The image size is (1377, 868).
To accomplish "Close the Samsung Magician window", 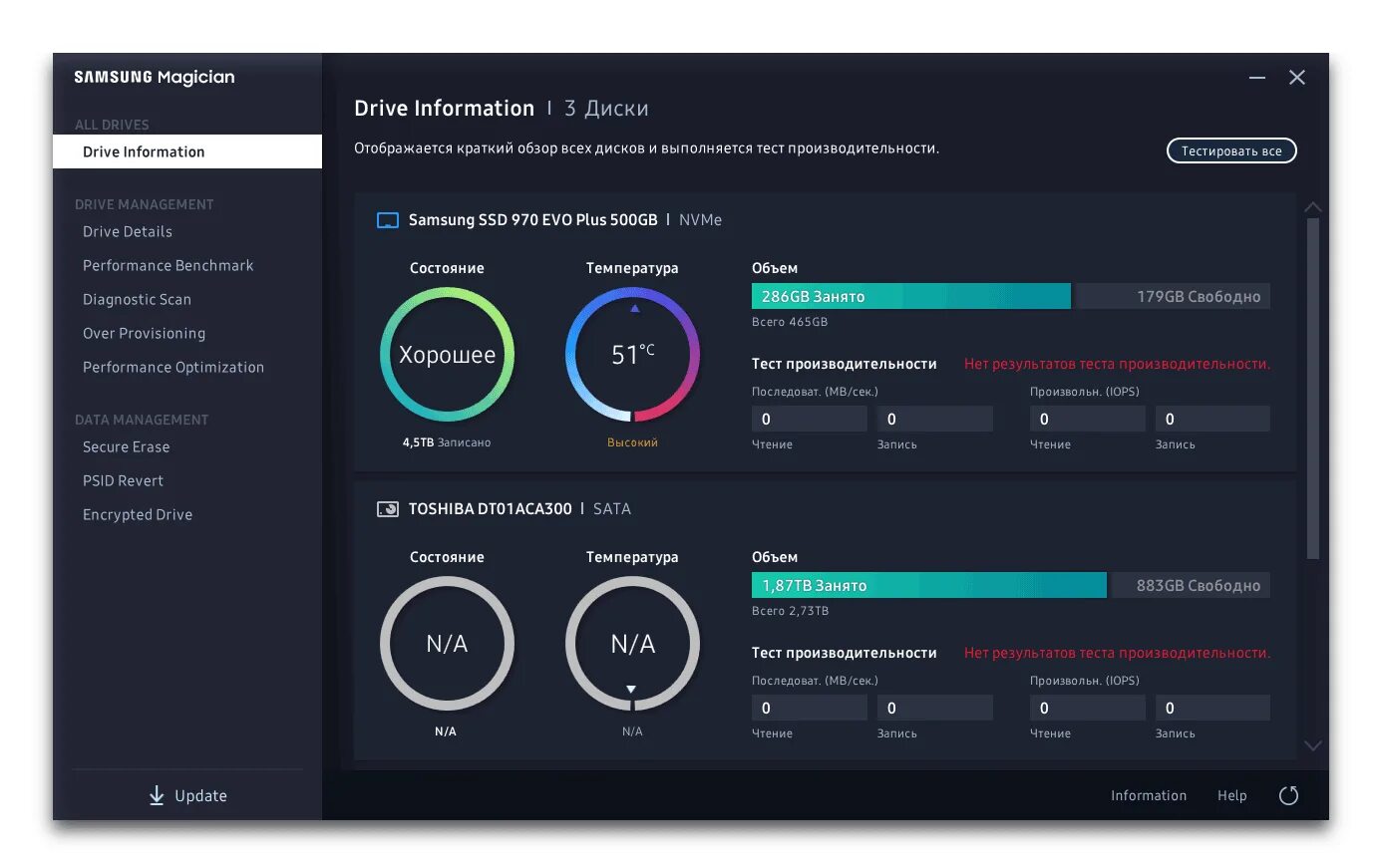I will 1297,78.
